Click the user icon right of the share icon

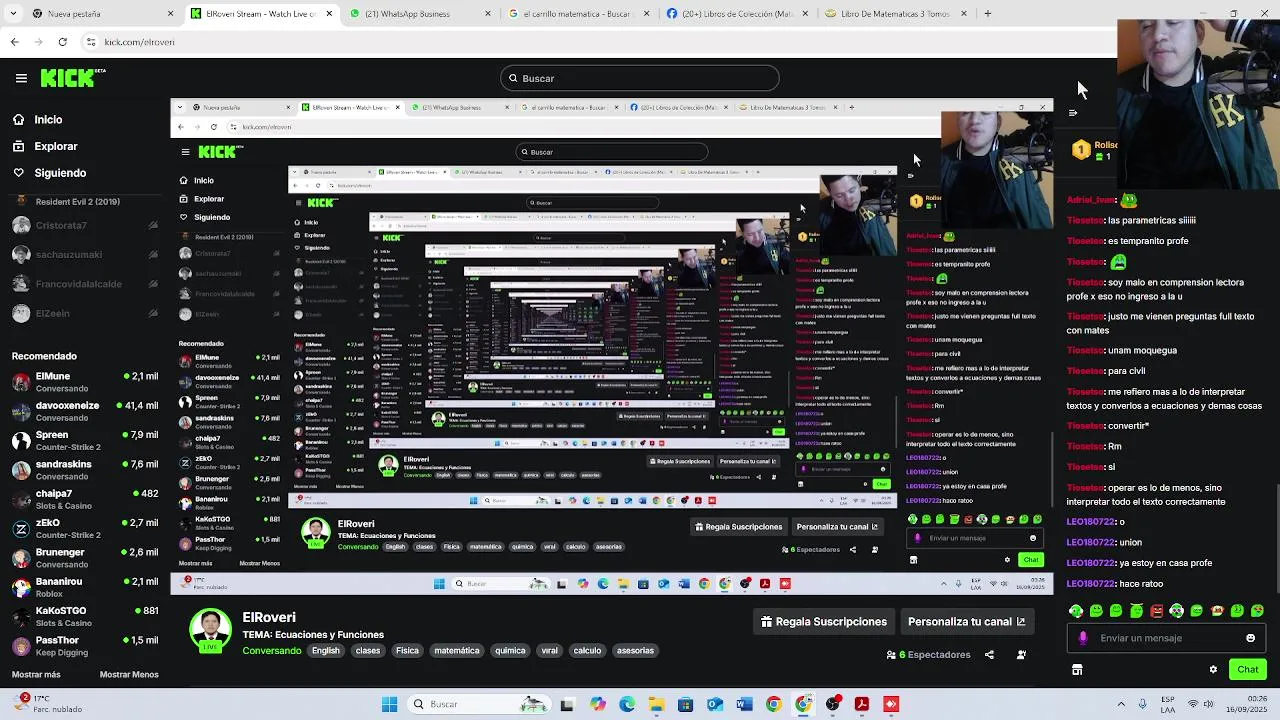tap(1021, 655)
